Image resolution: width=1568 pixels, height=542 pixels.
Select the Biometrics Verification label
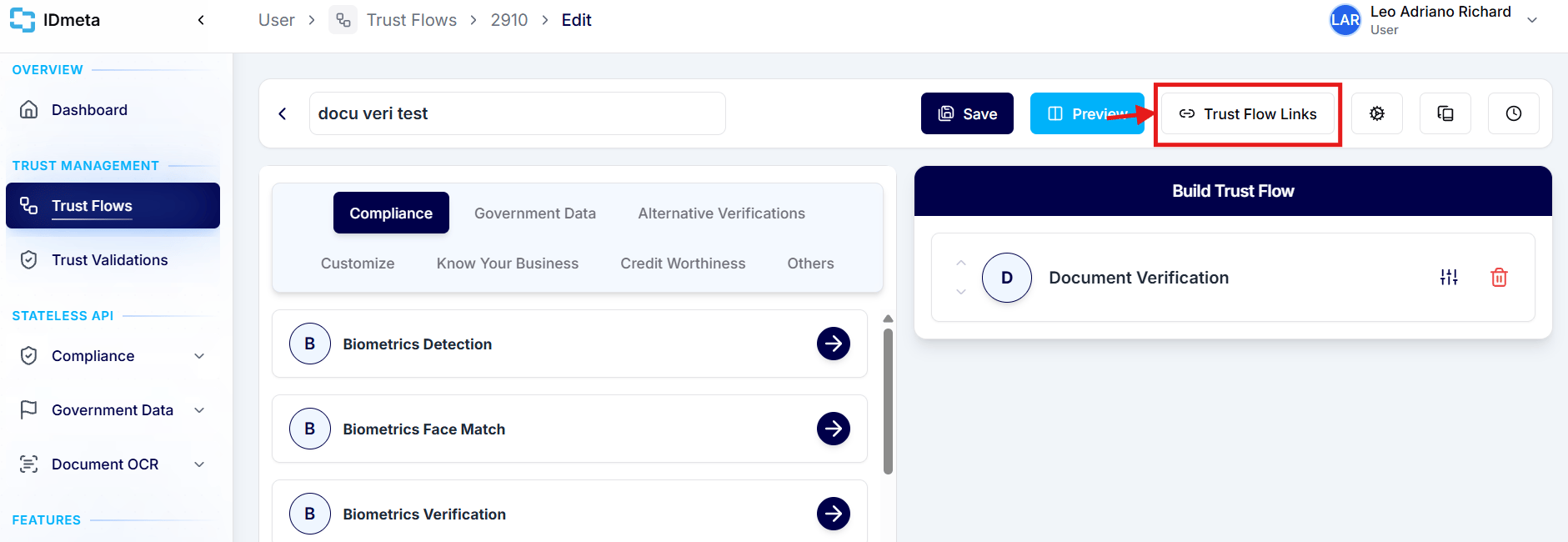[424, 514]
